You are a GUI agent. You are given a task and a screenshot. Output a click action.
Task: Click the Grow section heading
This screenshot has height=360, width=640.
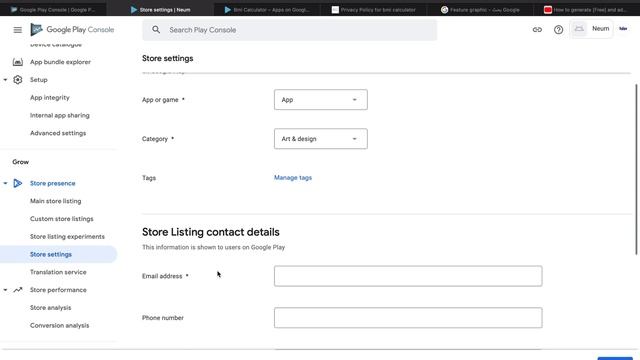point(20,162)
